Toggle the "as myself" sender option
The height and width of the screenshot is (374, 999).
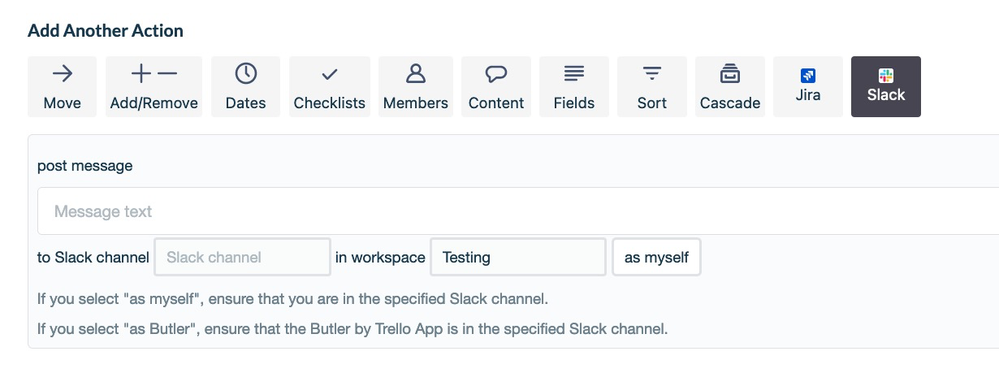(x=656, y=257)
